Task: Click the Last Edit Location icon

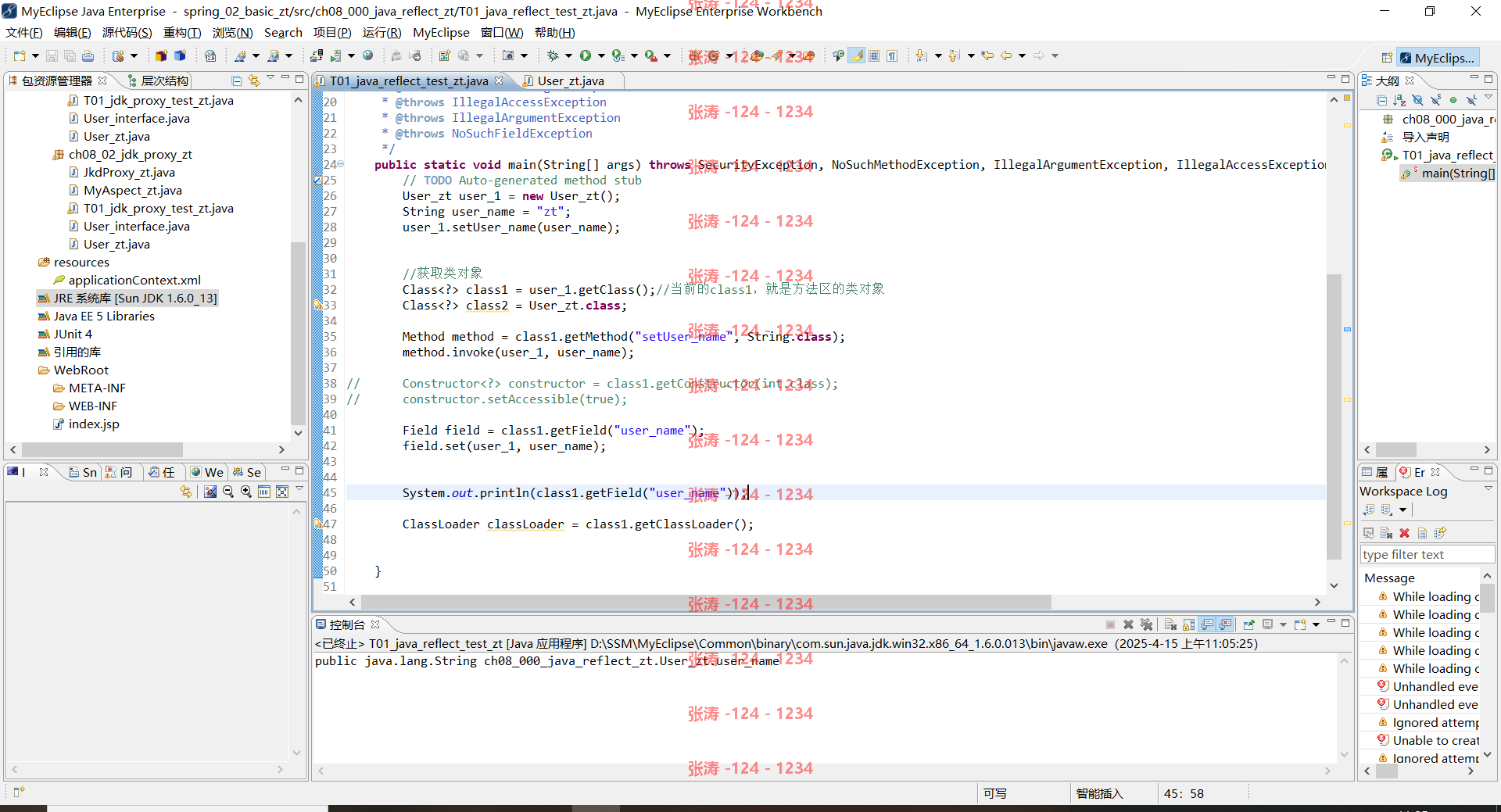Action: click(x=987, y=55)
